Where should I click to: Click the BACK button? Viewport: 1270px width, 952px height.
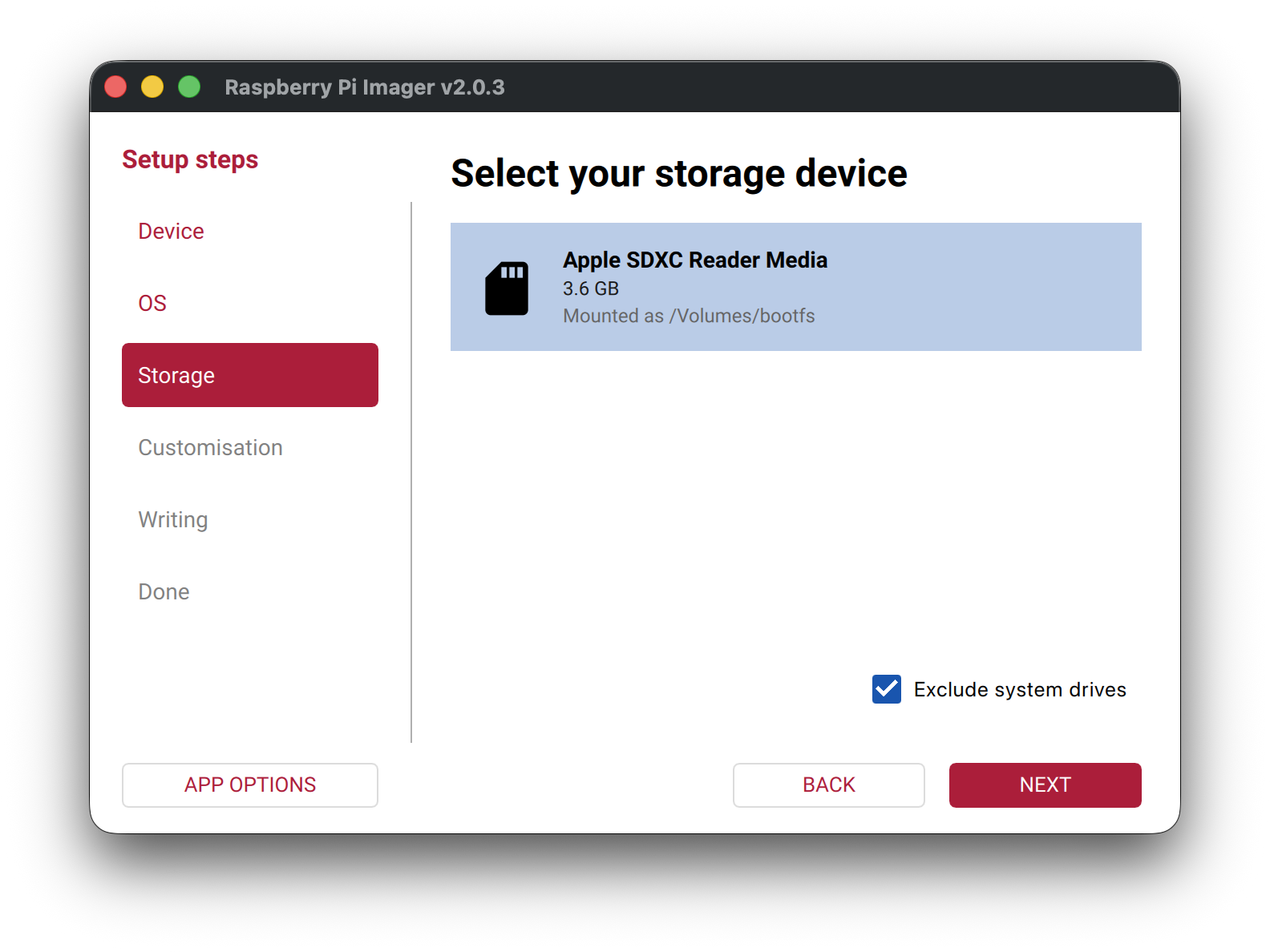(x=829, y=785)
